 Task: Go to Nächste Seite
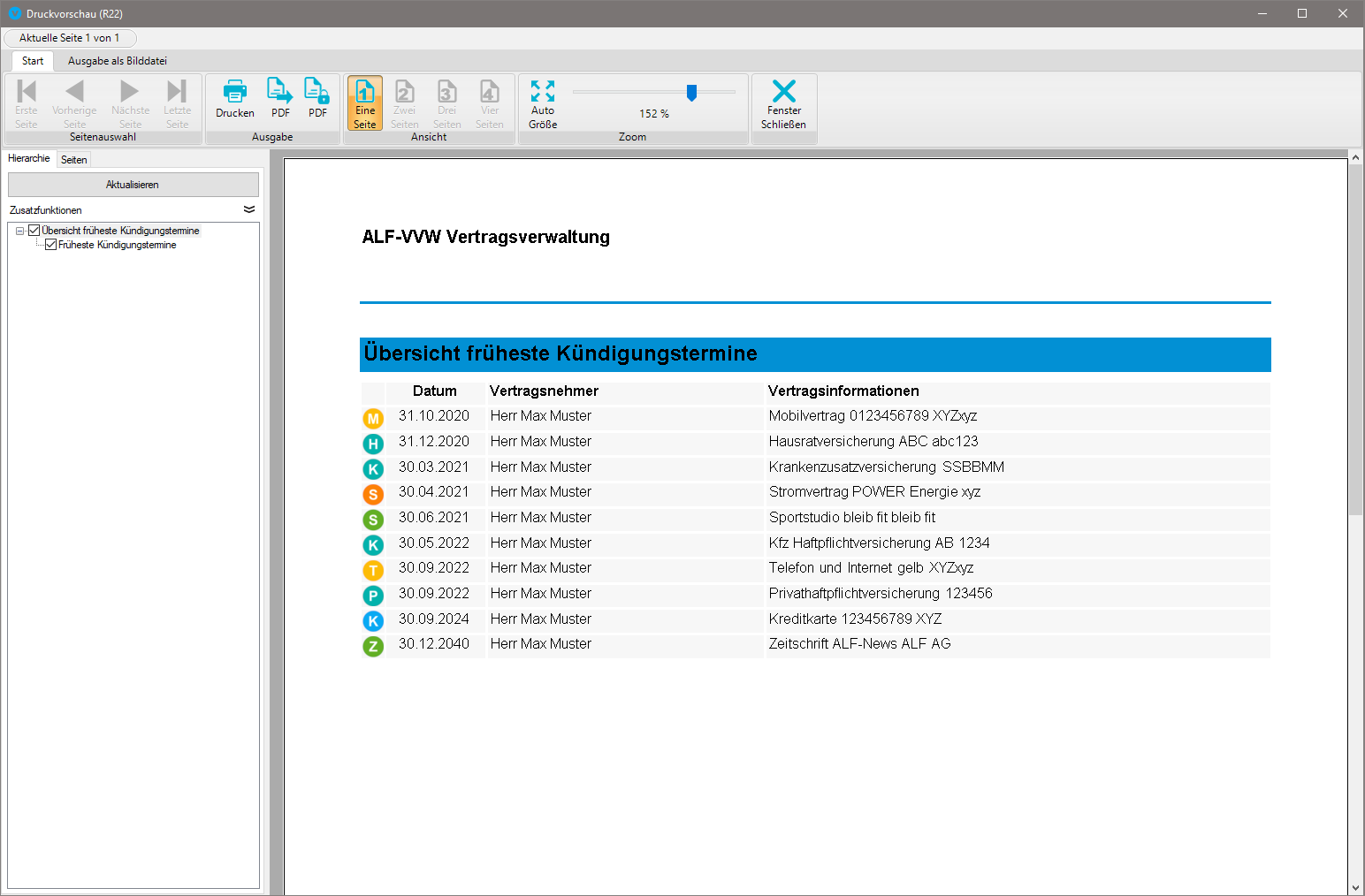coord(130,103)
